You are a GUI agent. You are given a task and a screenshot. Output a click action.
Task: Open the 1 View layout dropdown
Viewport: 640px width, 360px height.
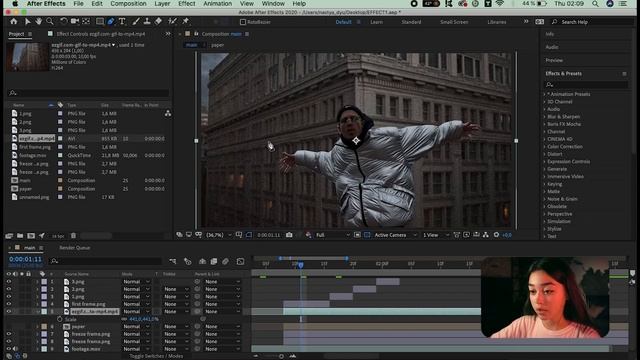click(x=436, y=235)
